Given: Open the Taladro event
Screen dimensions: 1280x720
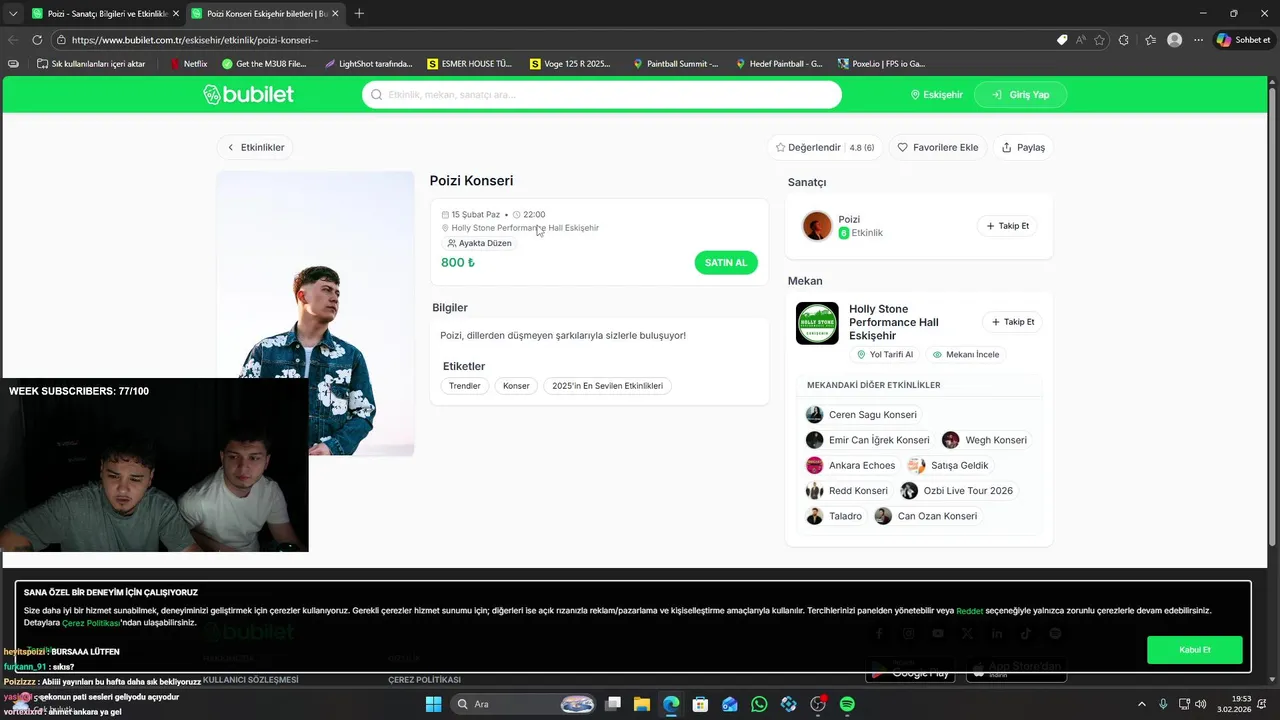Looking at the screenshot, I should [835, 516].
